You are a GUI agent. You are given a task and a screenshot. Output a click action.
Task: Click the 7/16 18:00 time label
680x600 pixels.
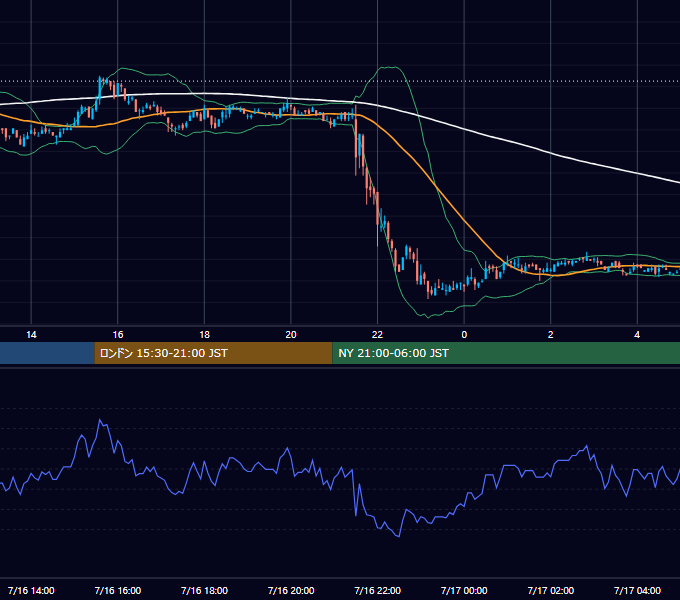204,590
